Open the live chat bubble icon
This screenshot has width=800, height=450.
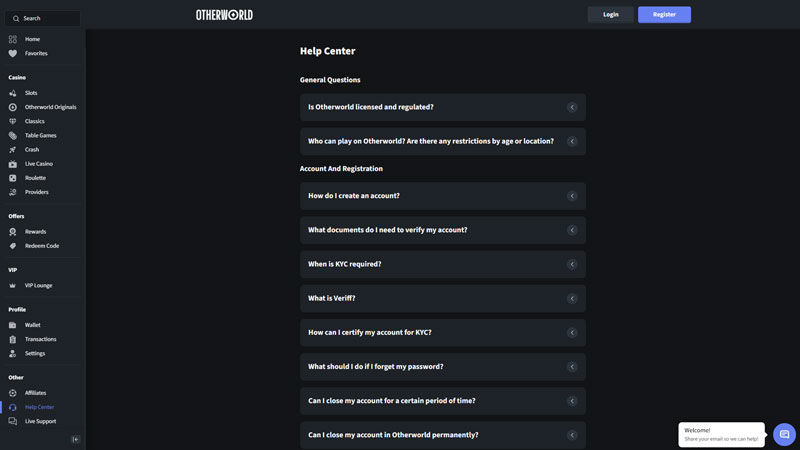click(x=784, y=434)
